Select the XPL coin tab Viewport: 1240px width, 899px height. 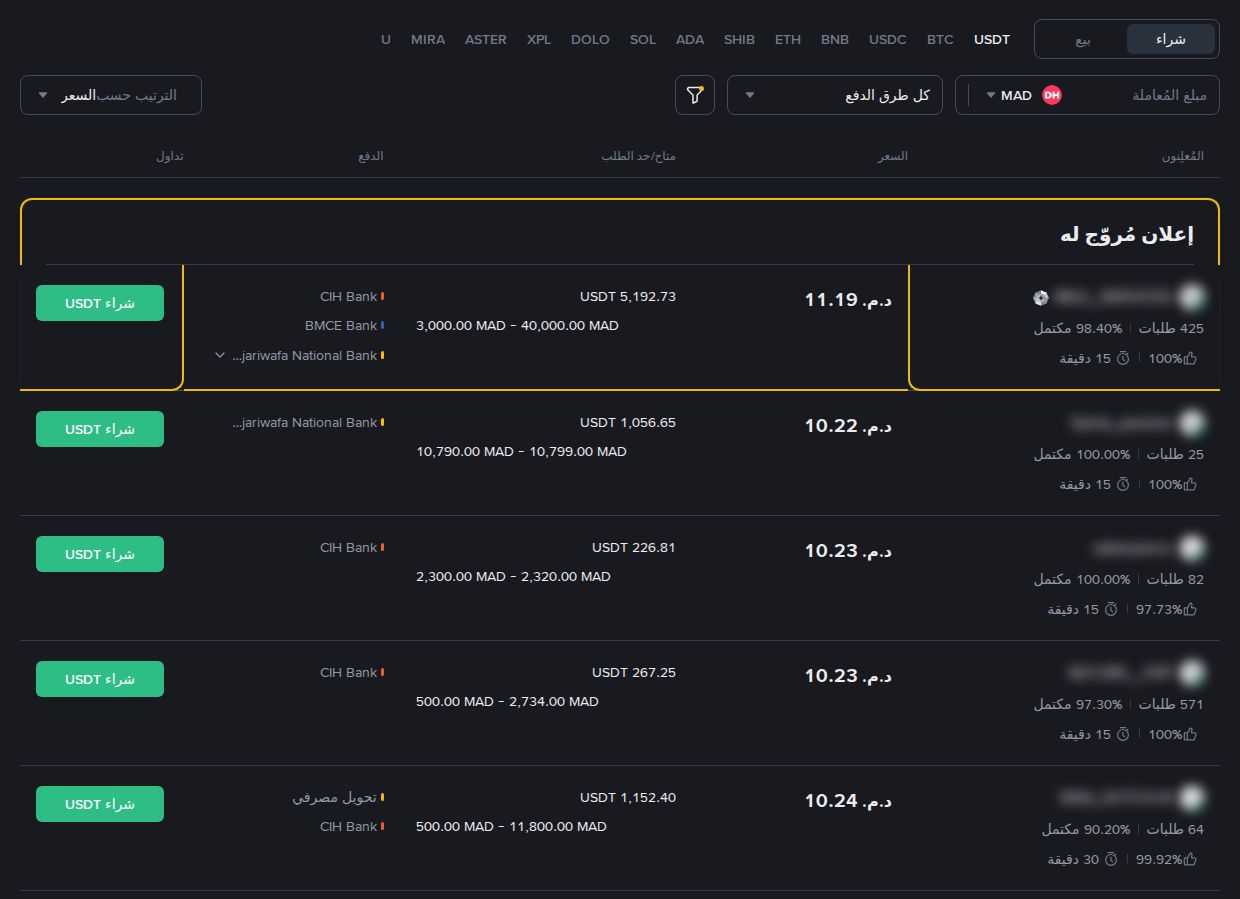(x=539, y=40)
